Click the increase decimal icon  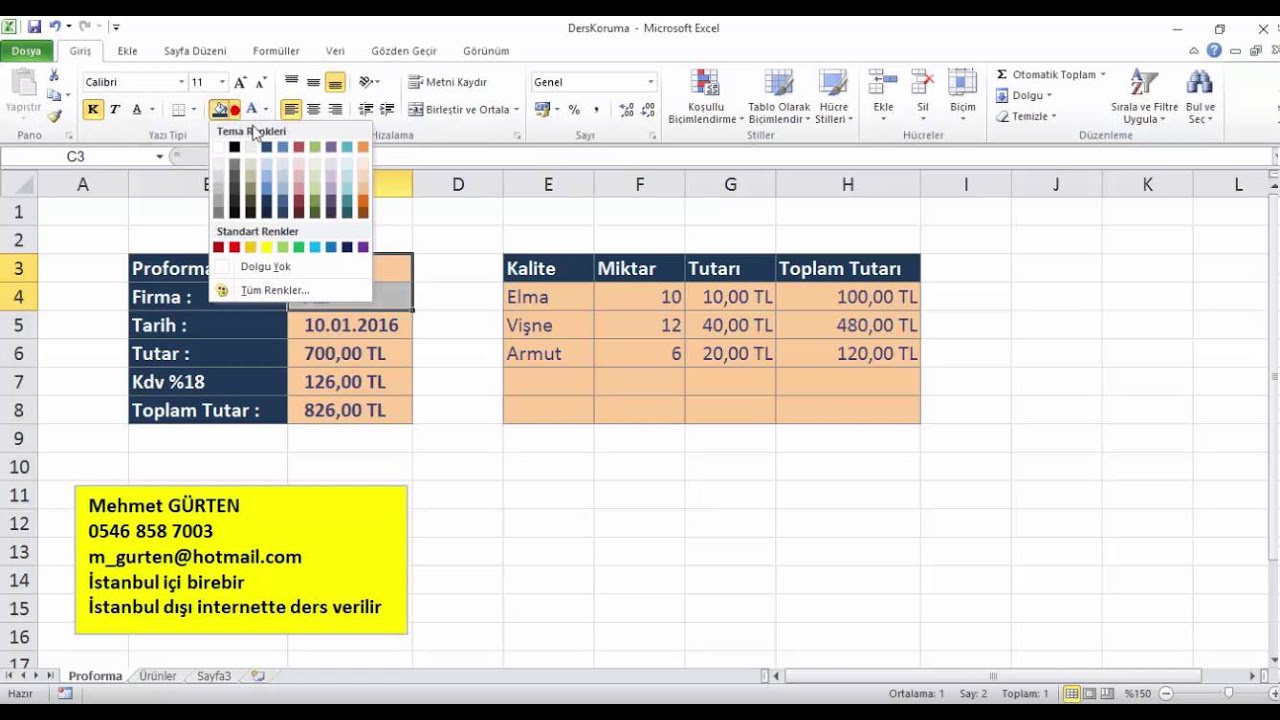626,110
